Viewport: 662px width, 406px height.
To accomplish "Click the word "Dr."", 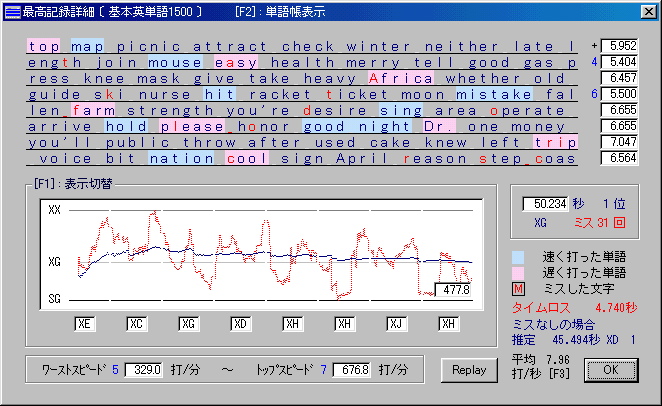I will pos(439,127).
